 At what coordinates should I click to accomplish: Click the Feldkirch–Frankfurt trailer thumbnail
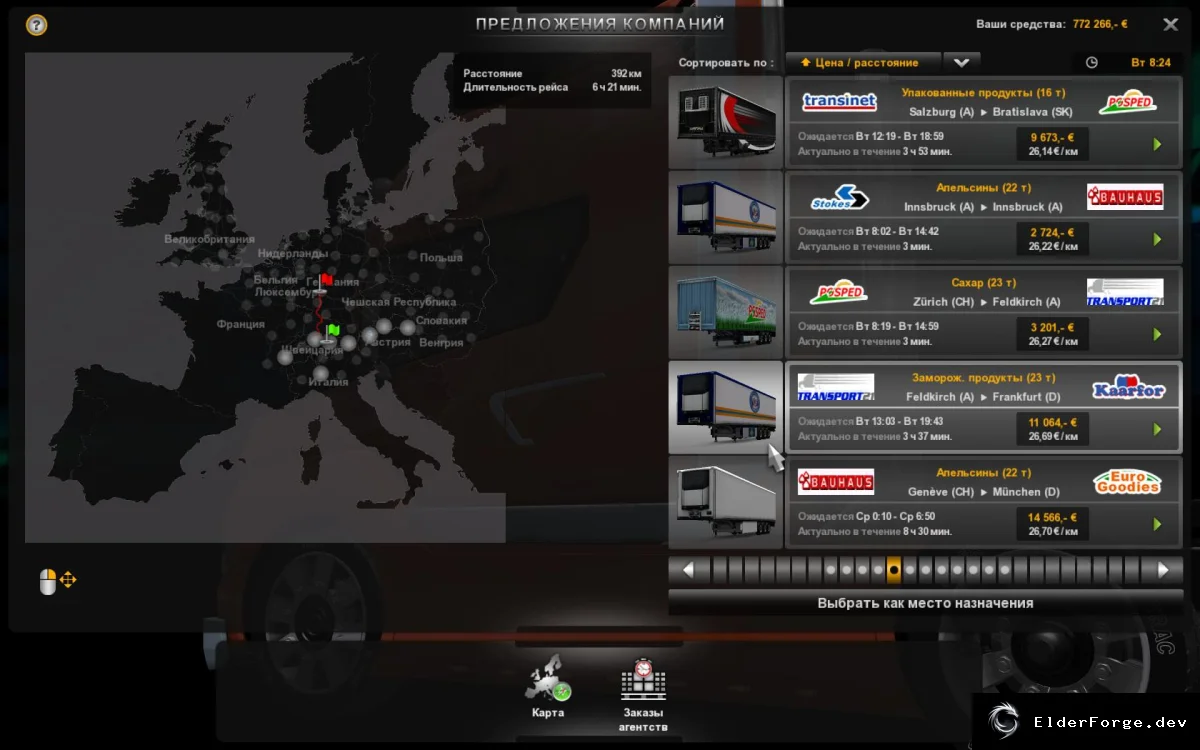tap(726, 408)
